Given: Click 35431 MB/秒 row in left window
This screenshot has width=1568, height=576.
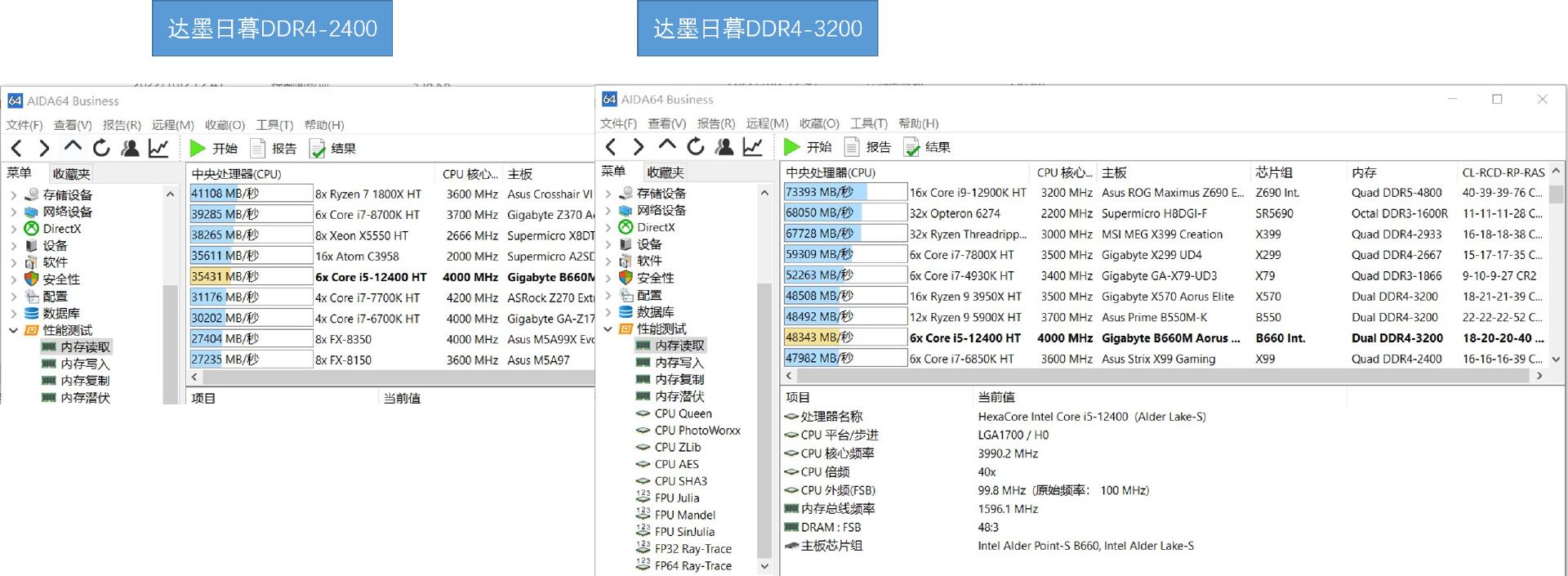Looking at the screenshot, I should 392,277.
